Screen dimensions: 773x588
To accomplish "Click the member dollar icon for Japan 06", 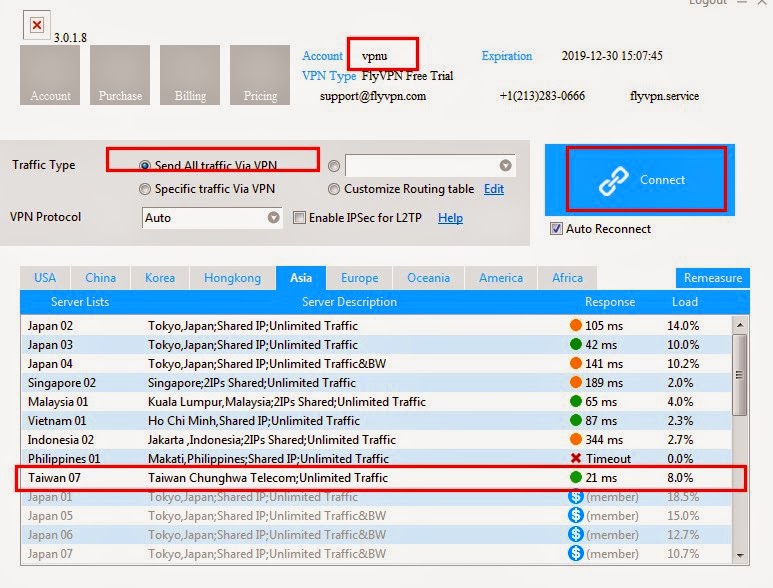I will pyautogui.click(x=575, y=534).
